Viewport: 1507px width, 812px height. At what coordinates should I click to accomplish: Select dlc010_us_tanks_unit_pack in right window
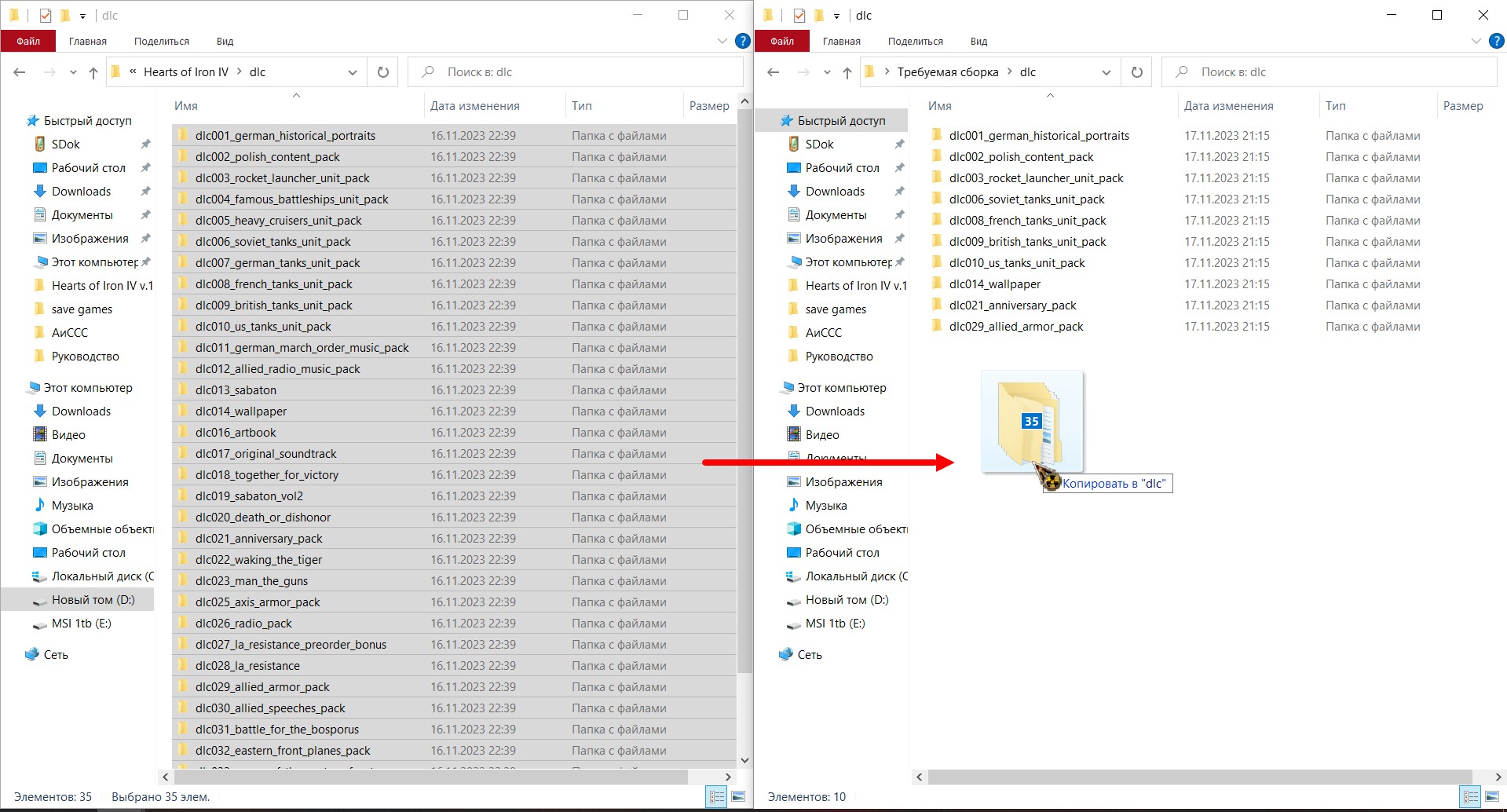pos(1016,263)
